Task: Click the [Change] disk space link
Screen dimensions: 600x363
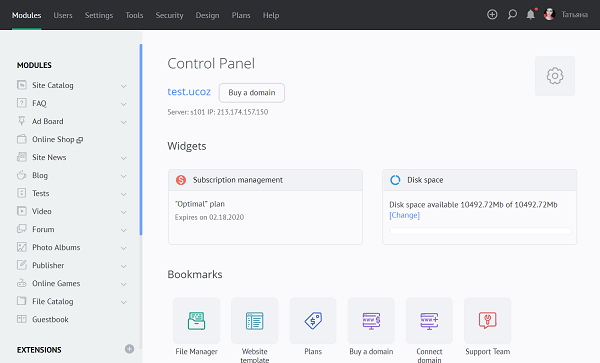Action: pos(404,215)
